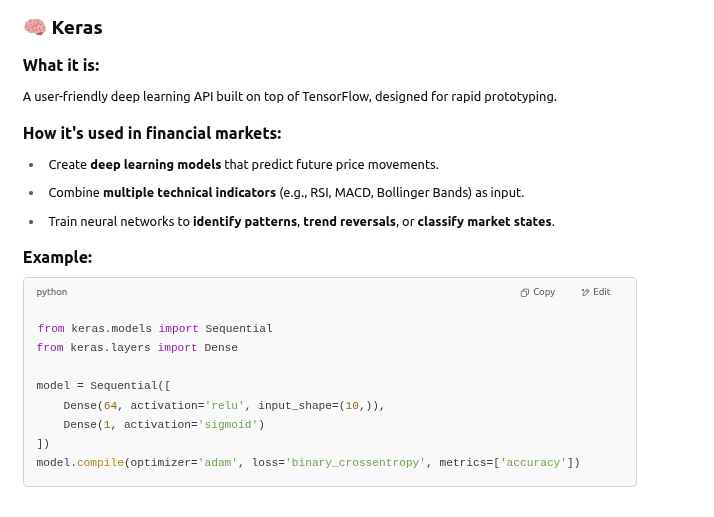Viewport: 714px width, 517px height.
Task: Click the "Example:" heading
Action: [x=58, y=257]
